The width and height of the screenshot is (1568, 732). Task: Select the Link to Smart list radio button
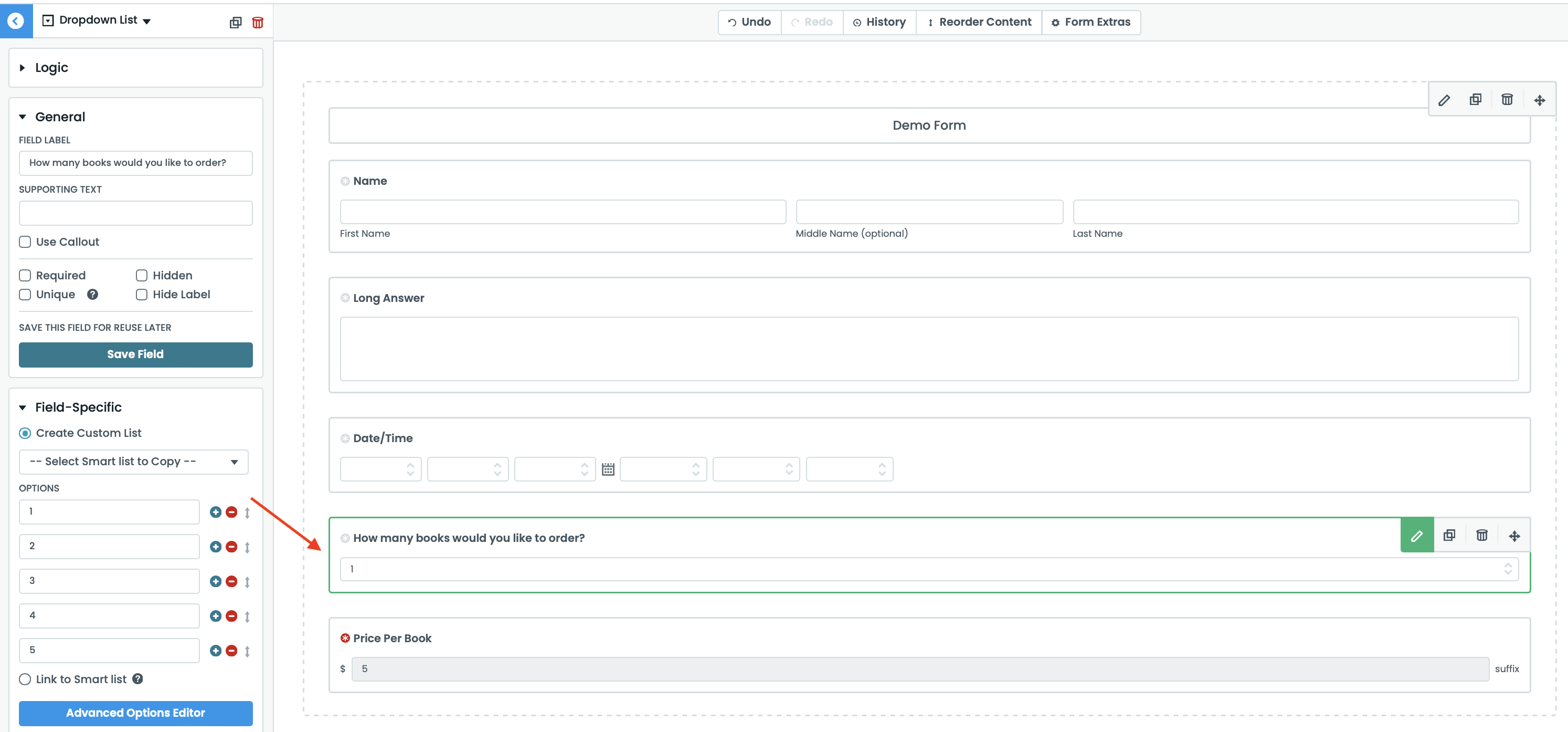25,679
